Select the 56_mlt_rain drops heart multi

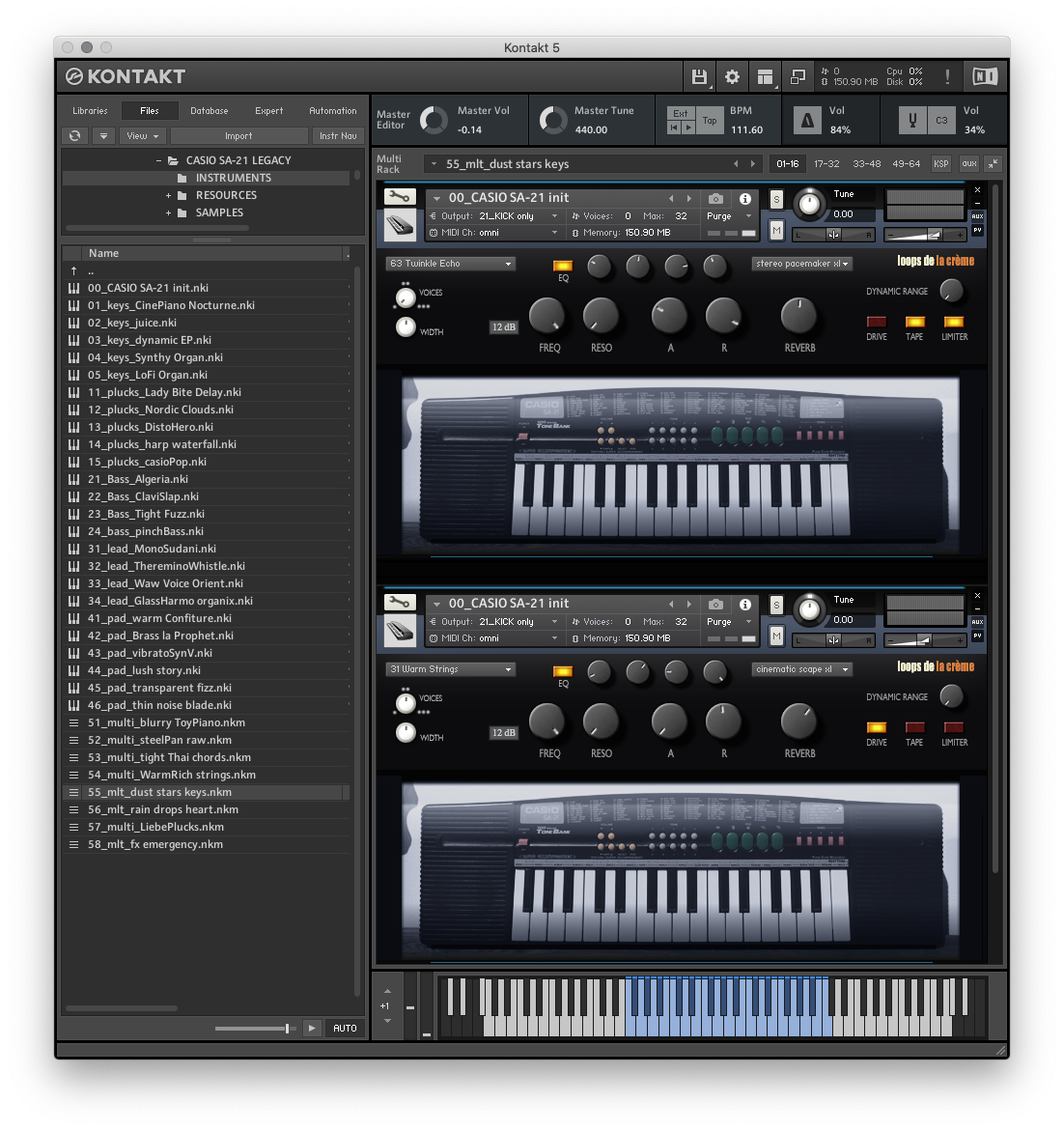coord(162,809)
